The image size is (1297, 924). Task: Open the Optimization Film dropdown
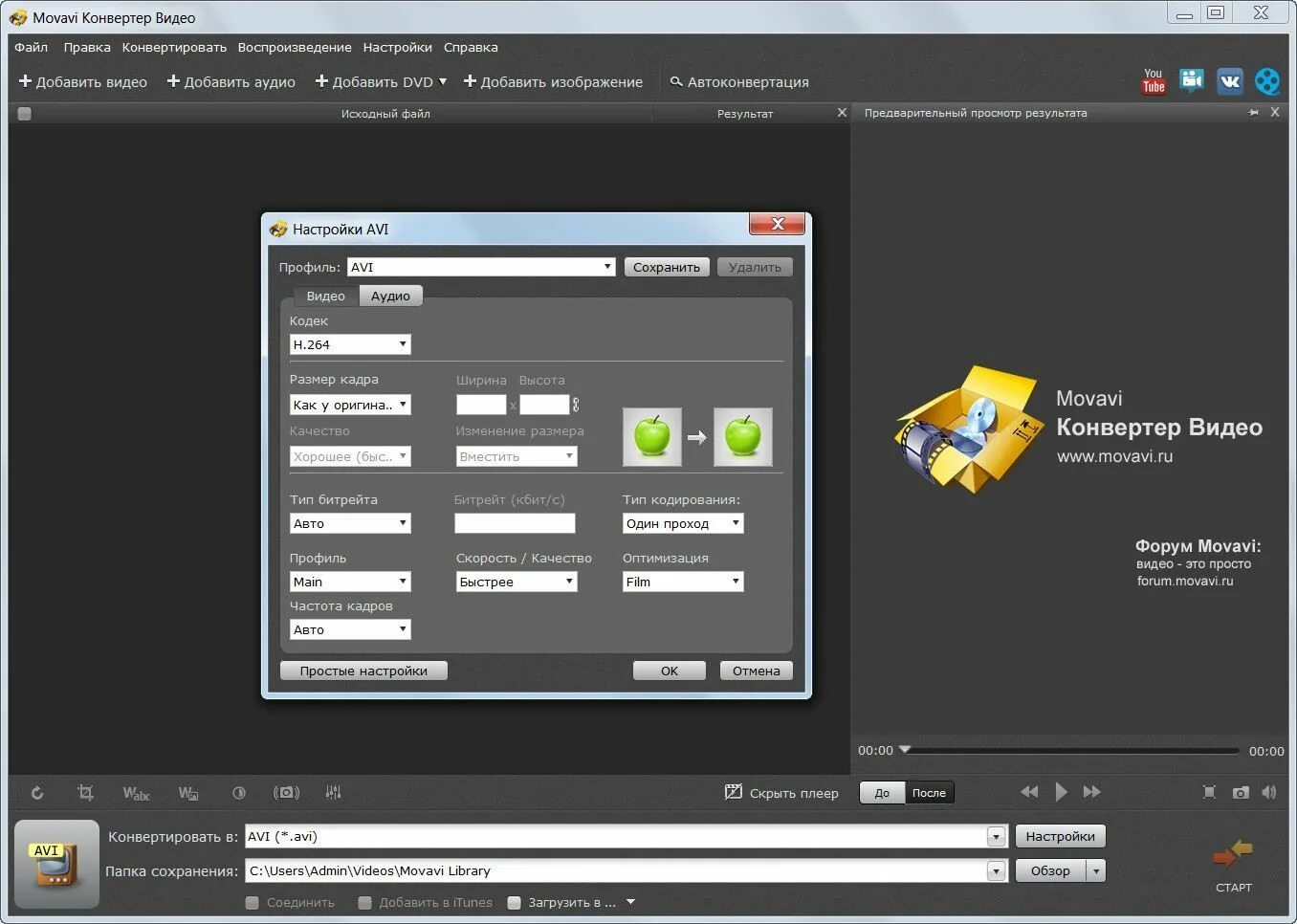point(683,582)
